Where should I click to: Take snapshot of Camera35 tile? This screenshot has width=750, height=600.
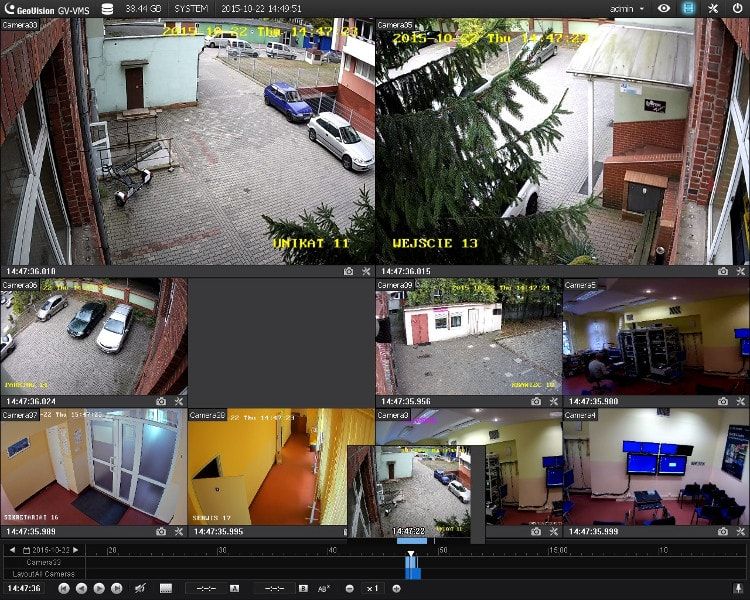tap(723, 271)
